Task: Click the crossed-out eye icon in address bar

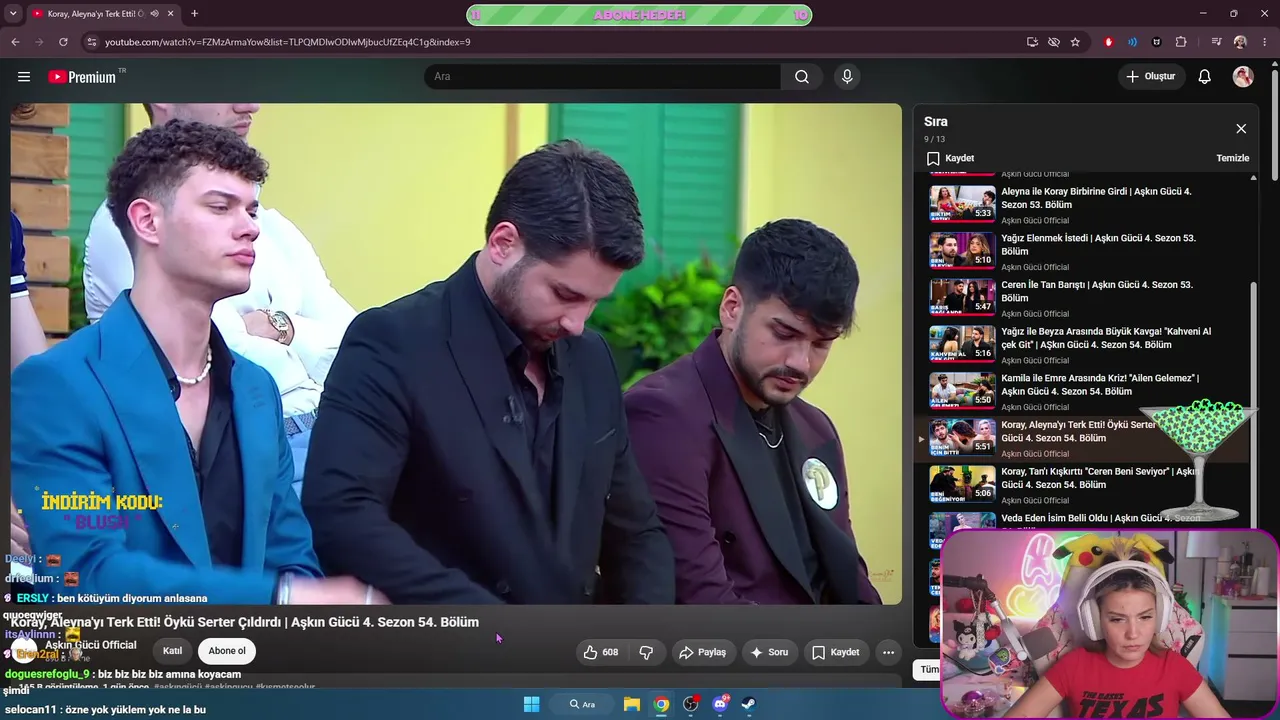Action: tap(1054, 42)
